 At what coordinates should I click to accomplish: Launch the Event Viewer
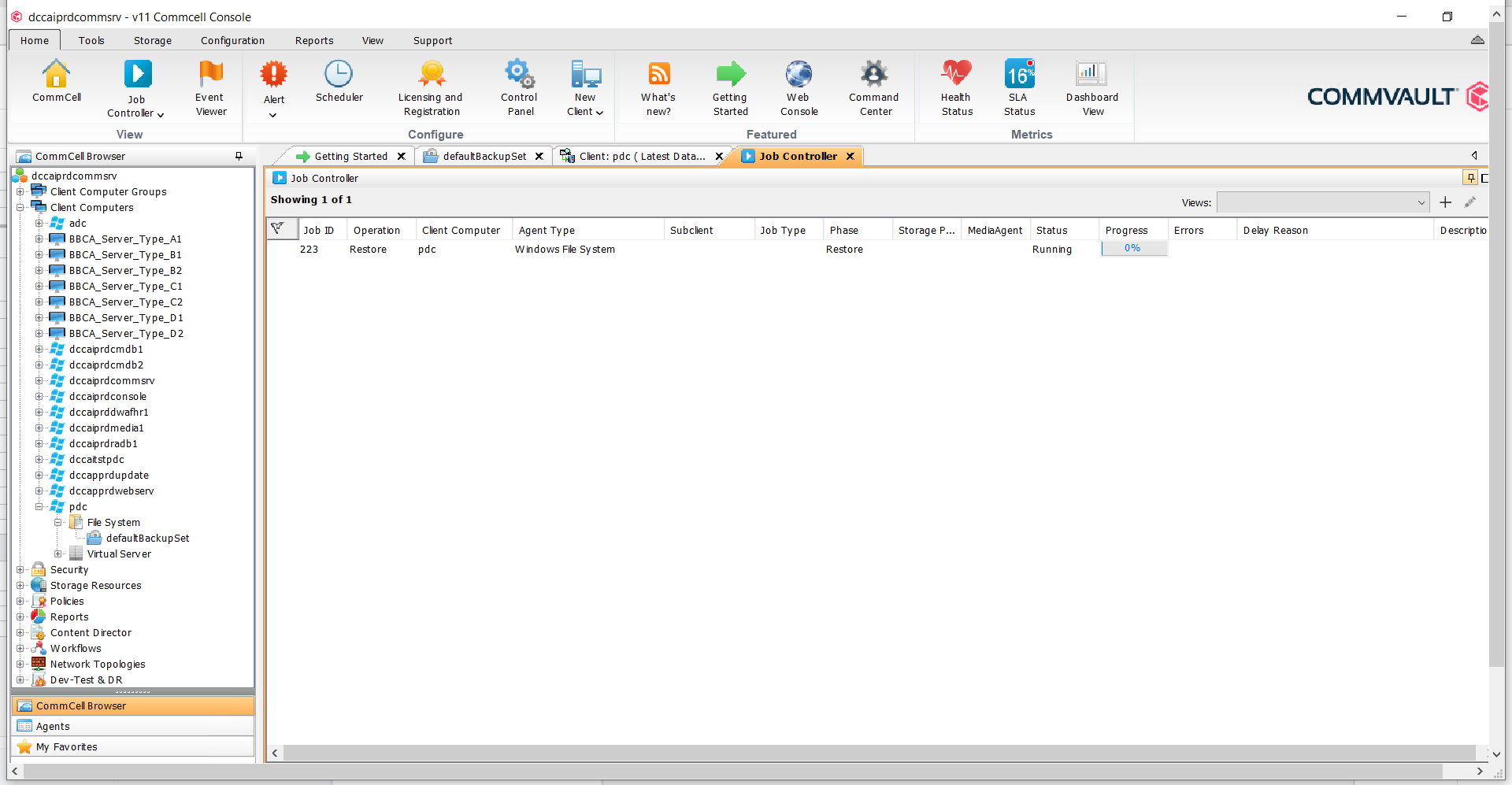click(x=210, y=88)
